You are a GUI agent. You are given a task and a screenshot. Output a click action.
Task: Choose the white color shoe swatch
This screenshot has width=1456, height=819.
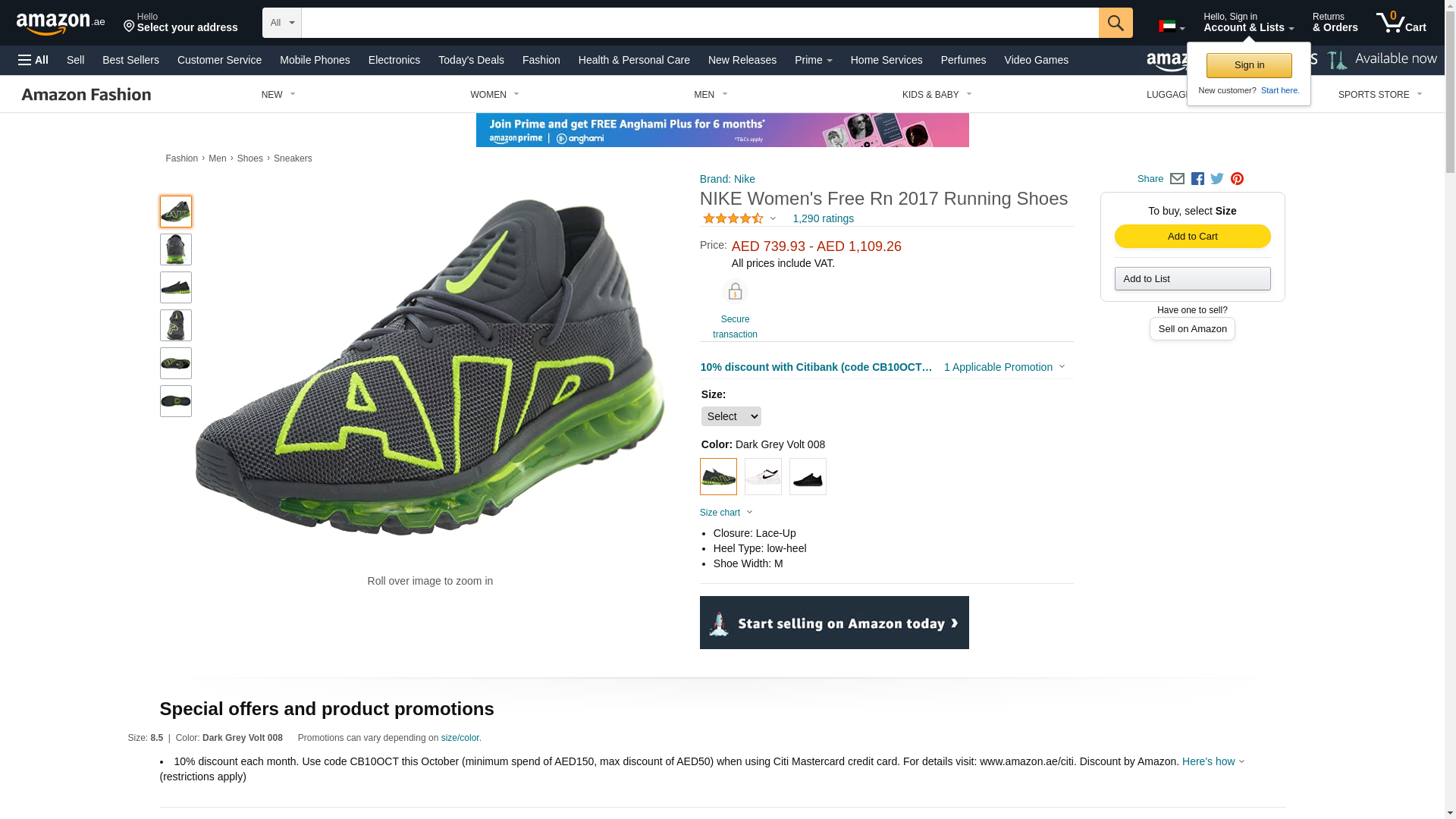point(763,476)
